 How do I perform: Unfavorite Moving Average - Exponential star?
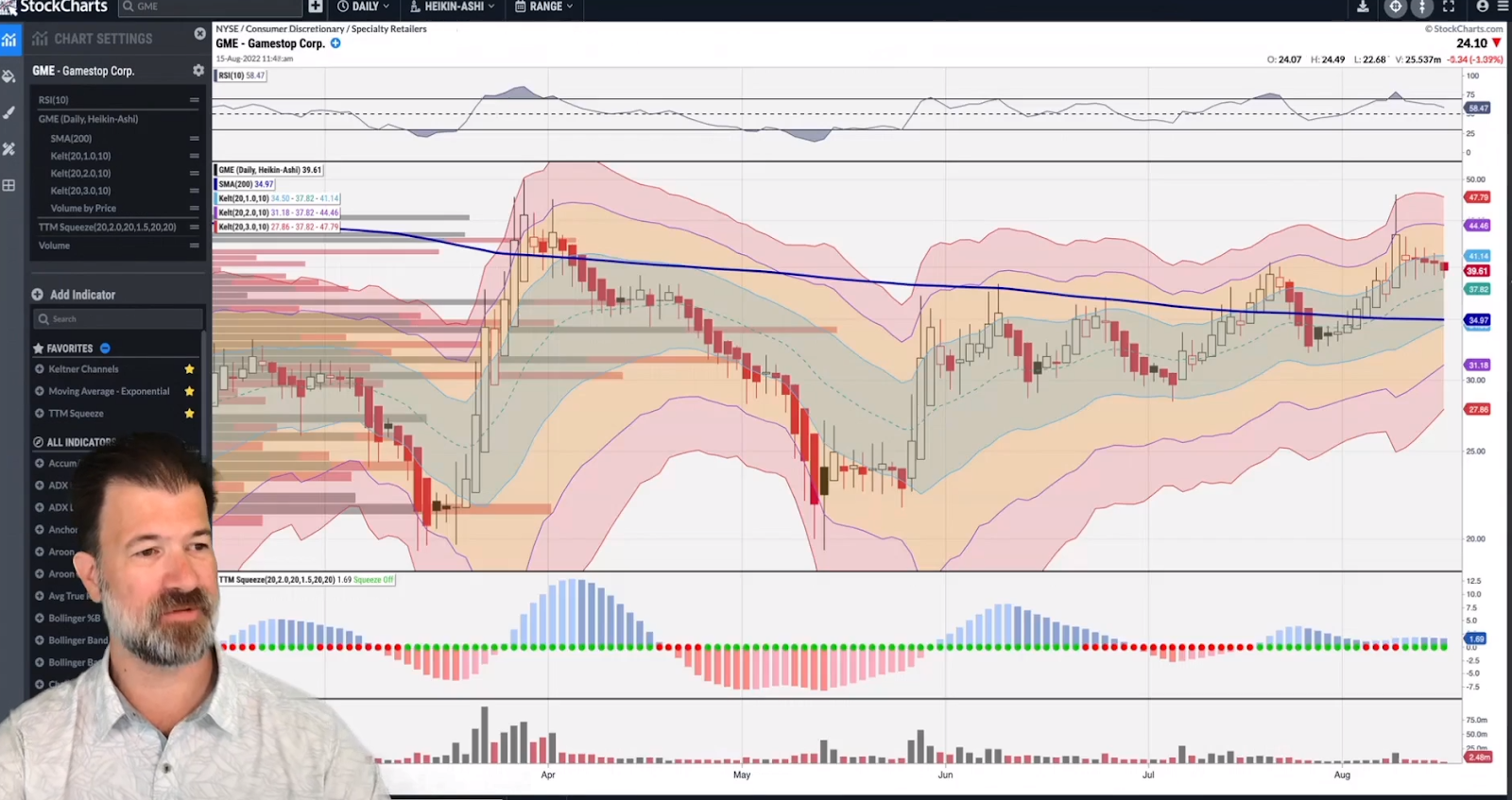(x=190, y=391)
